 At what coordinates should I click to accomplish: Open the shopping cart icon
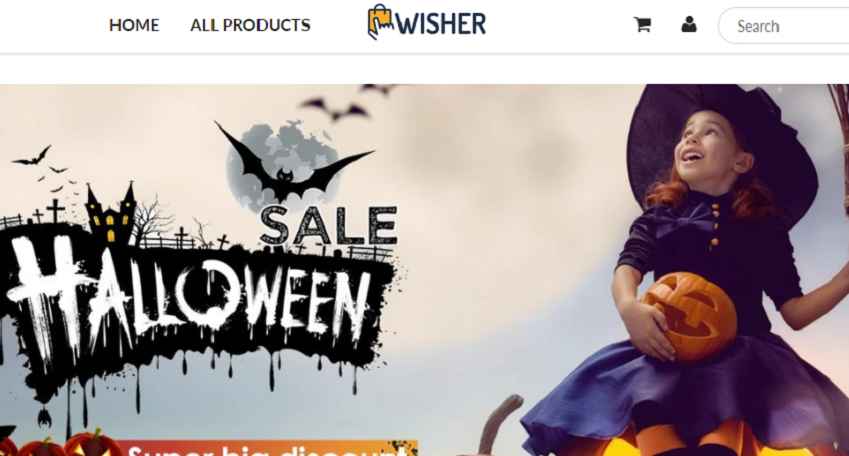(x=642, y=24)
